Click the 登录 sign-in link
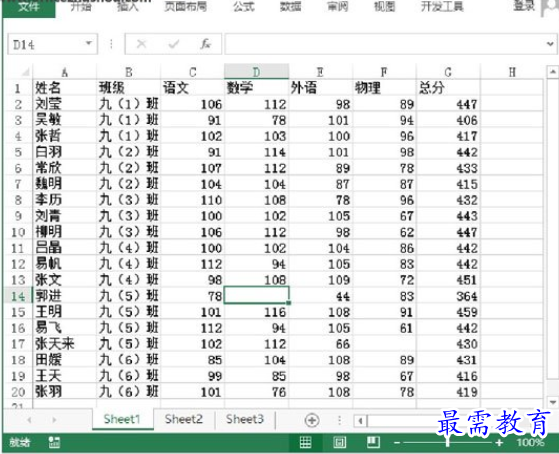This screenshot has height=454, width=559. point(524,6)
